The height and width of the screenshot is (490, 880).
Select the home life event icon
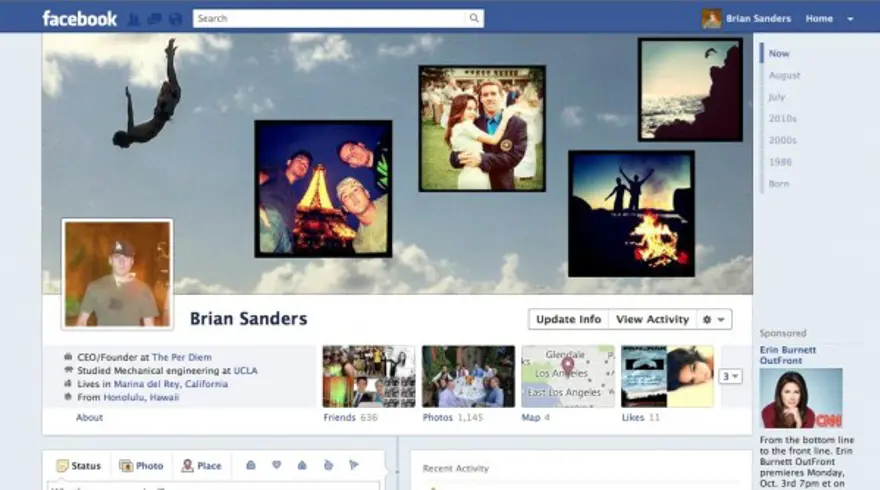pyautogui.click(x=302, y=465)
